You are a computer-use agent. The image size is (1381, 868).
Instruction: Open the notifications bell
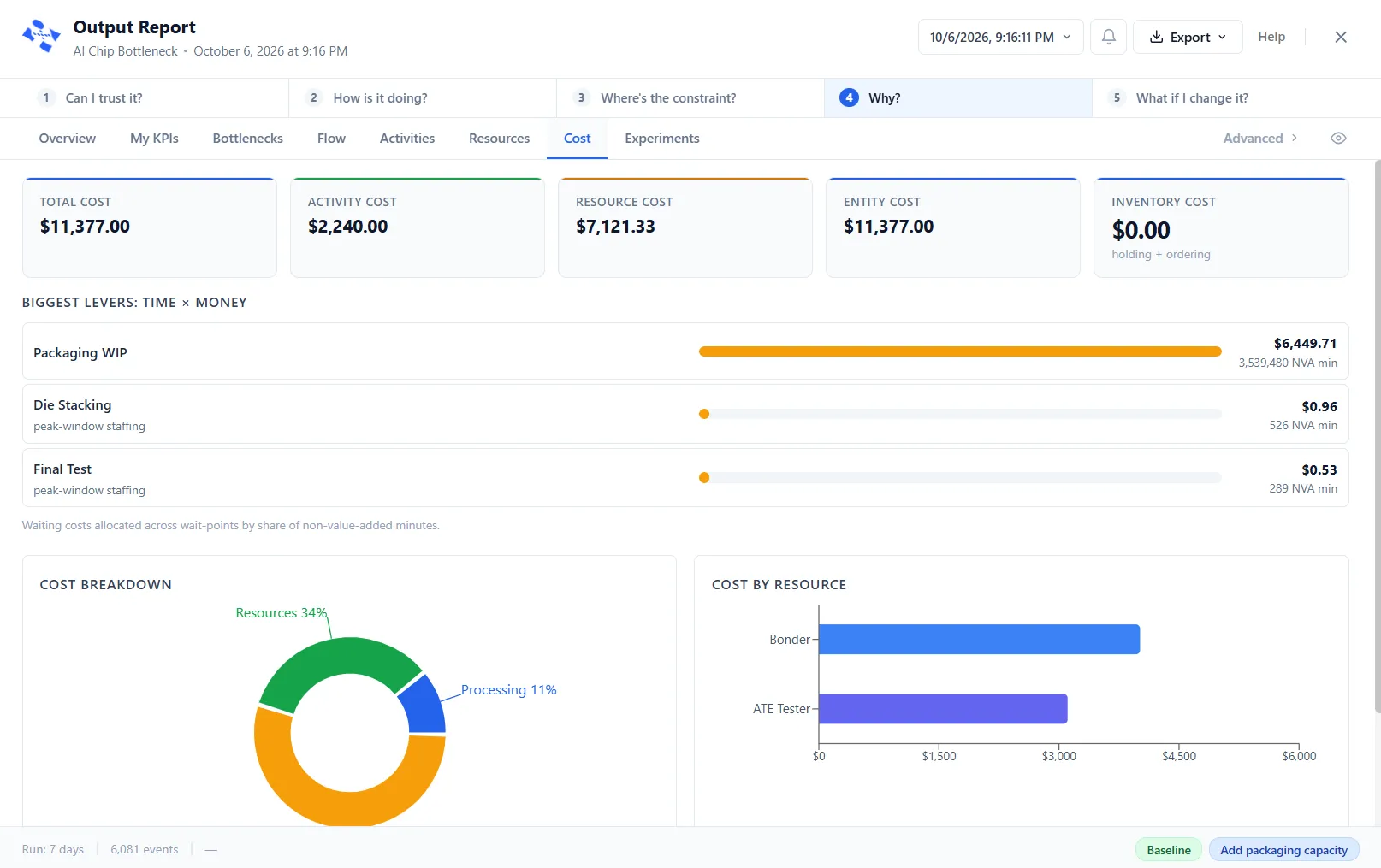coord(1108,37)
